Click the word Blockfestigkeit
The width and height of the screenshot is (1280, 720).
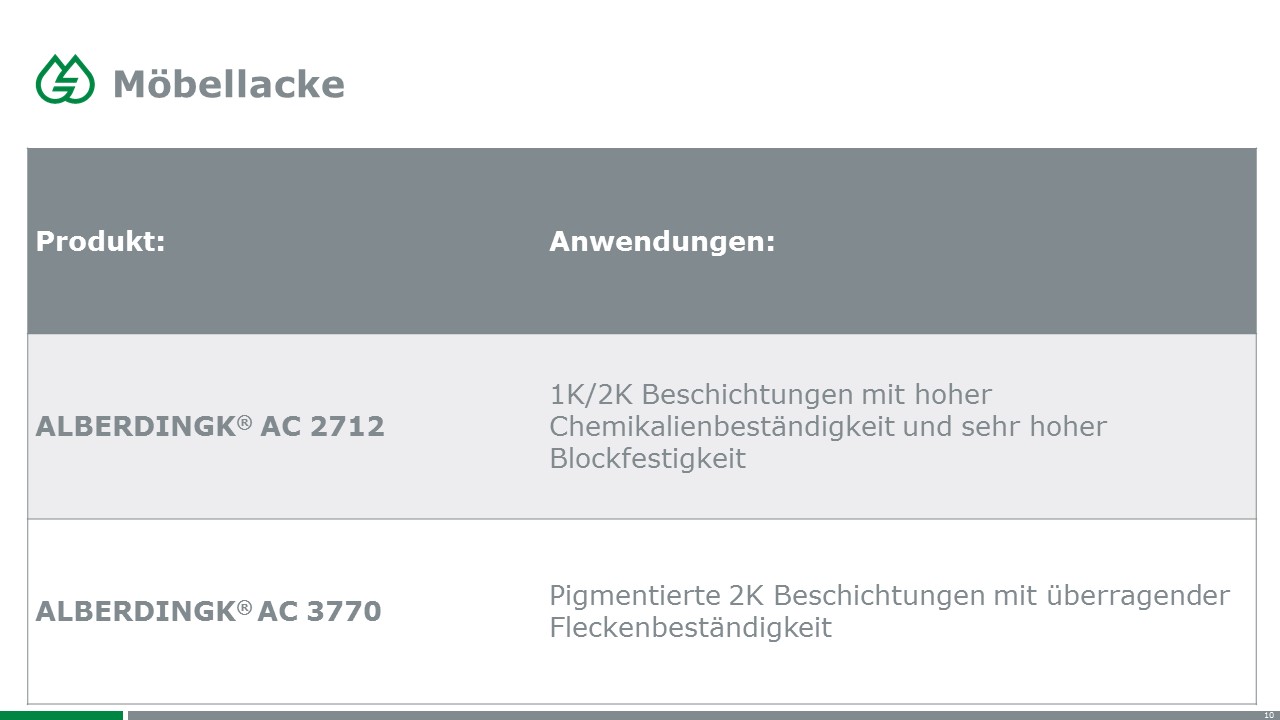pos(647,459)
